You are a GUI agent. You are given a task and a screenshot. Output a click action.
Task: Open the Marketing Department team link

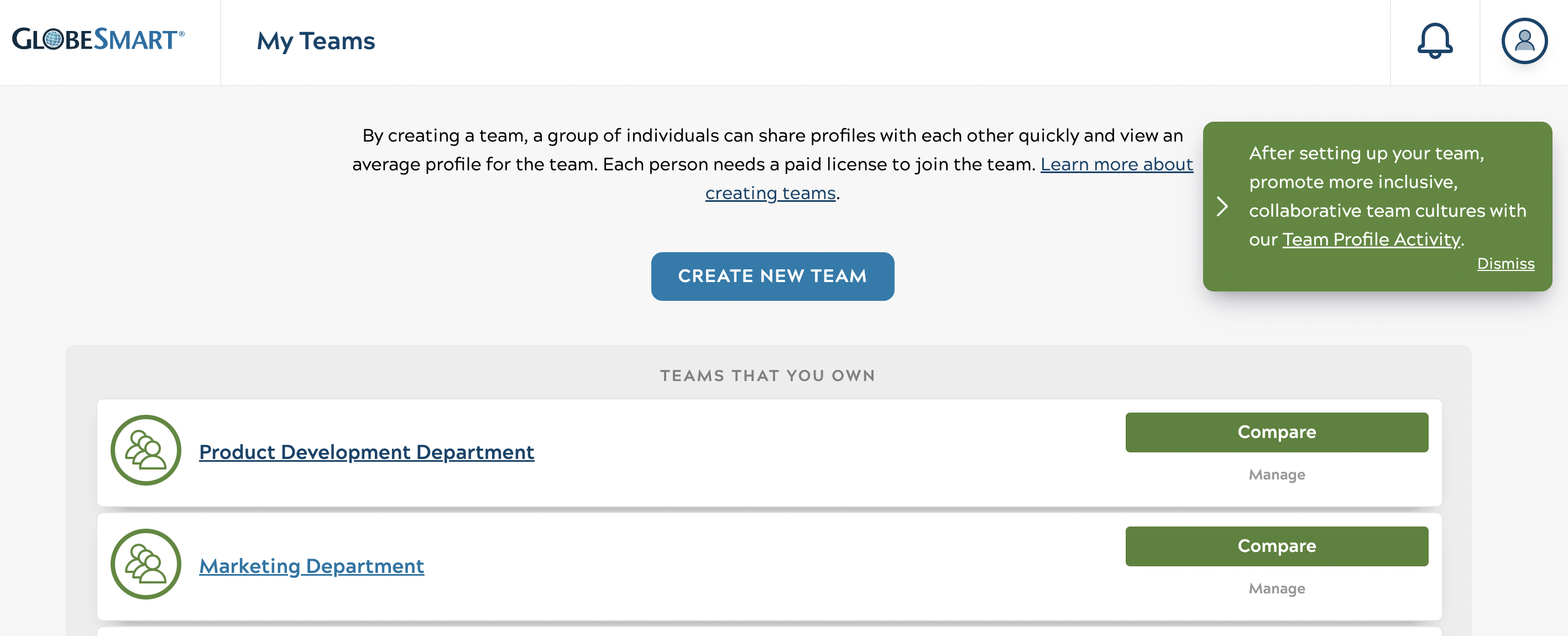click(311, 566)
